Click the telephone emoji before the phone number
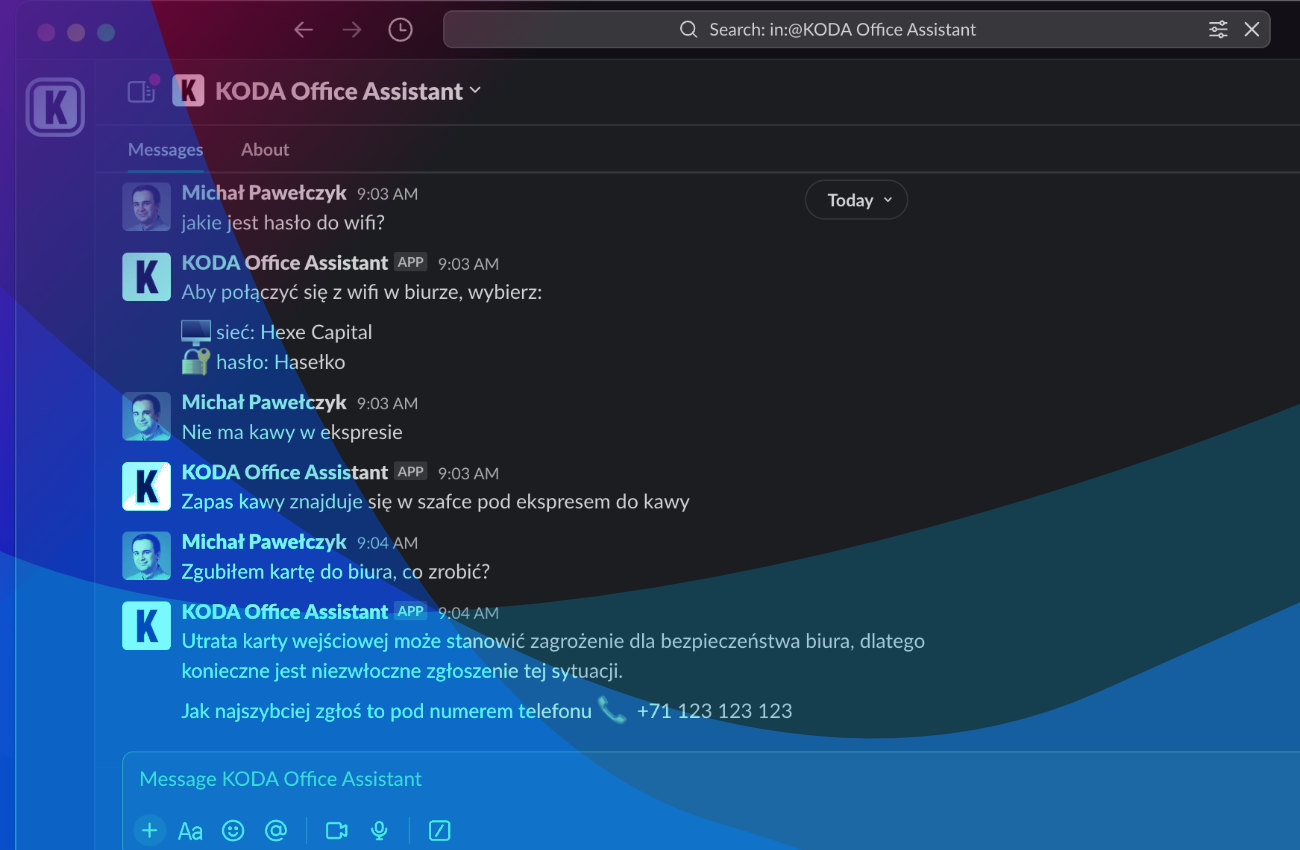 coord(612,710)
